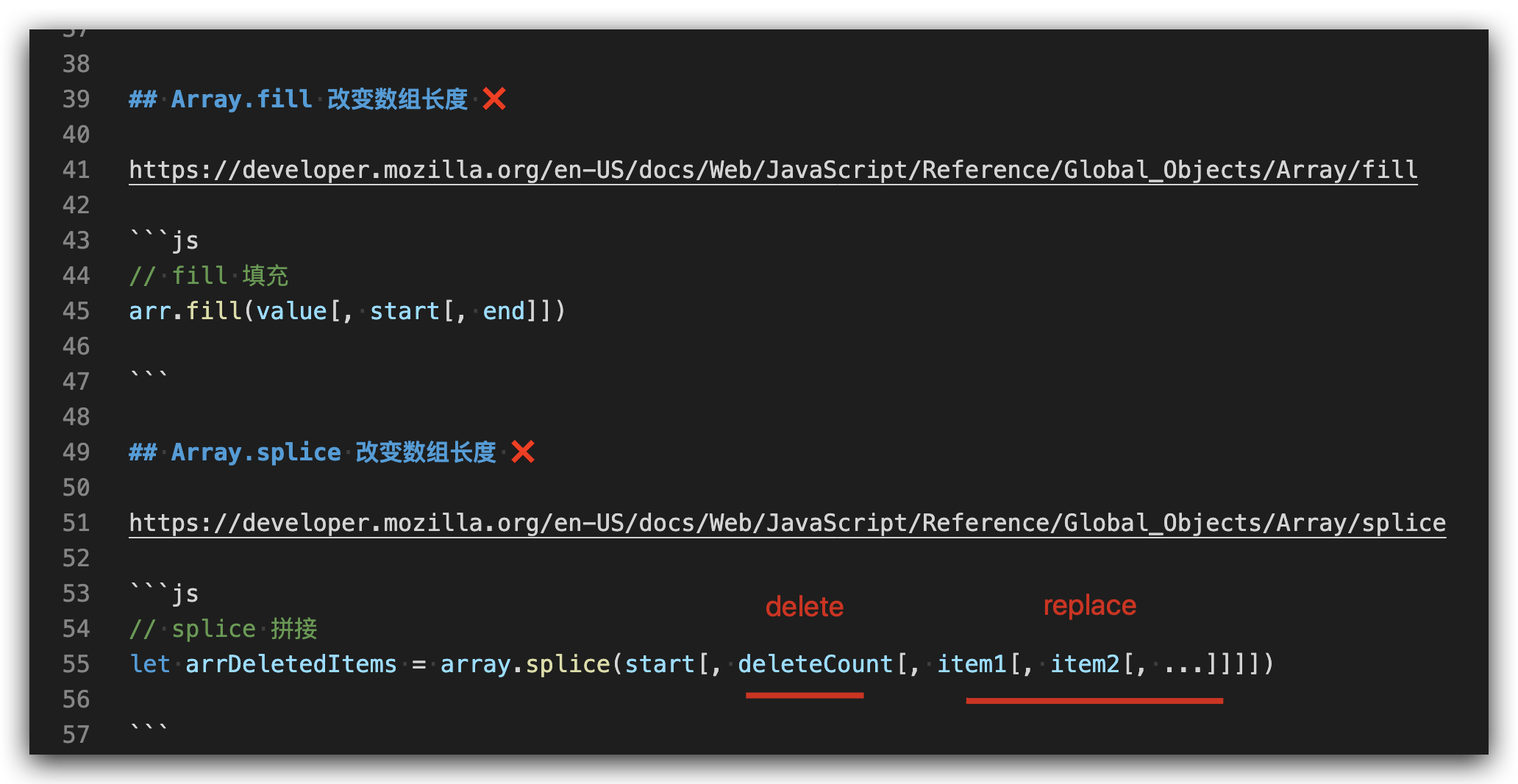This screenshot has width=1518, height=784.
Task: Click line number 45 in the gutter
Action: 76,311
